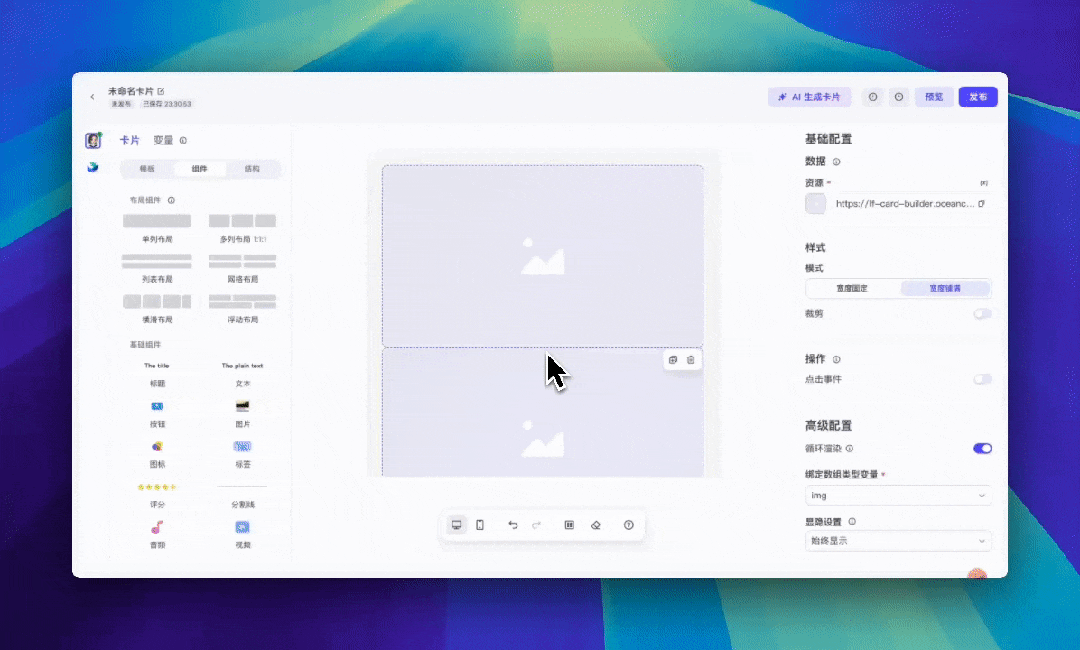Select 宽度固定 mode option
The width and height of the screenshot is (1080, 650).
pos(852,289)
